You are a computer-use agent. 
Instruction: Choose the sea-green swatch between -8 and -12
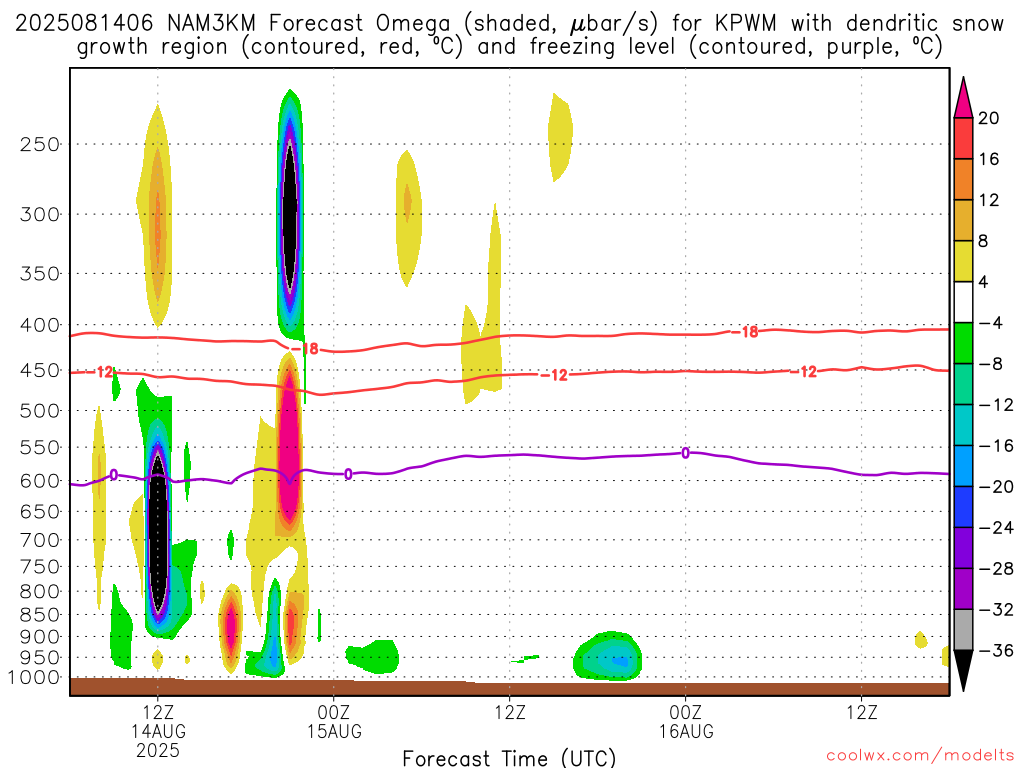[x=963, y=384]
